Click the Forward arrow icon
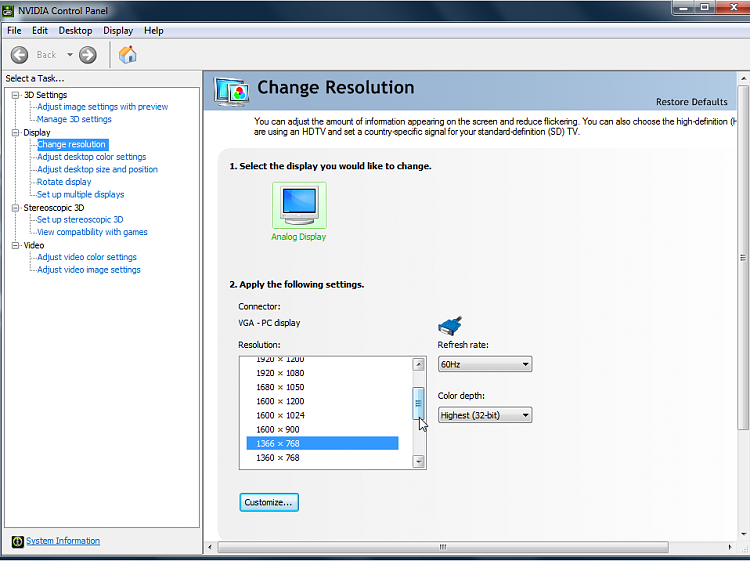 tap(88, 55)
